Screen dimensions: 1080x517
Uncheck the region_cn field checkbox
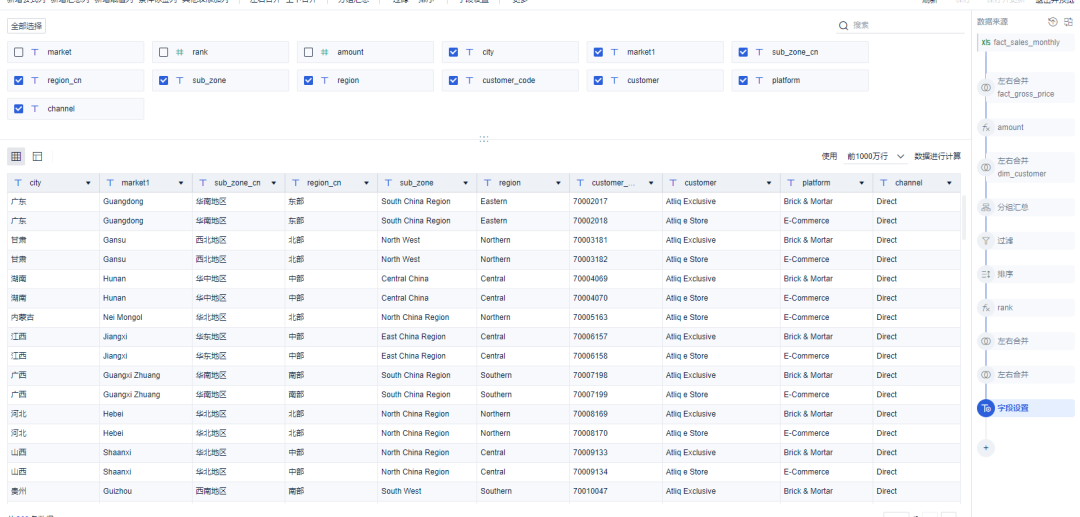pos(19,81)
